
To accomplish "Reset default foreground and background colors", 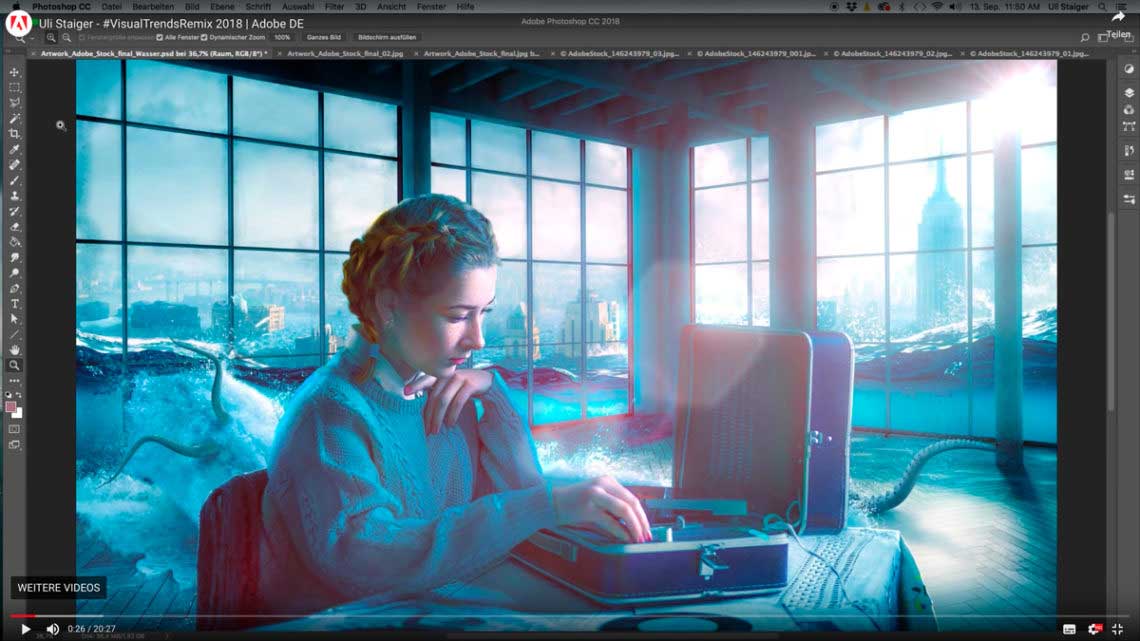I will click(9, 395).
